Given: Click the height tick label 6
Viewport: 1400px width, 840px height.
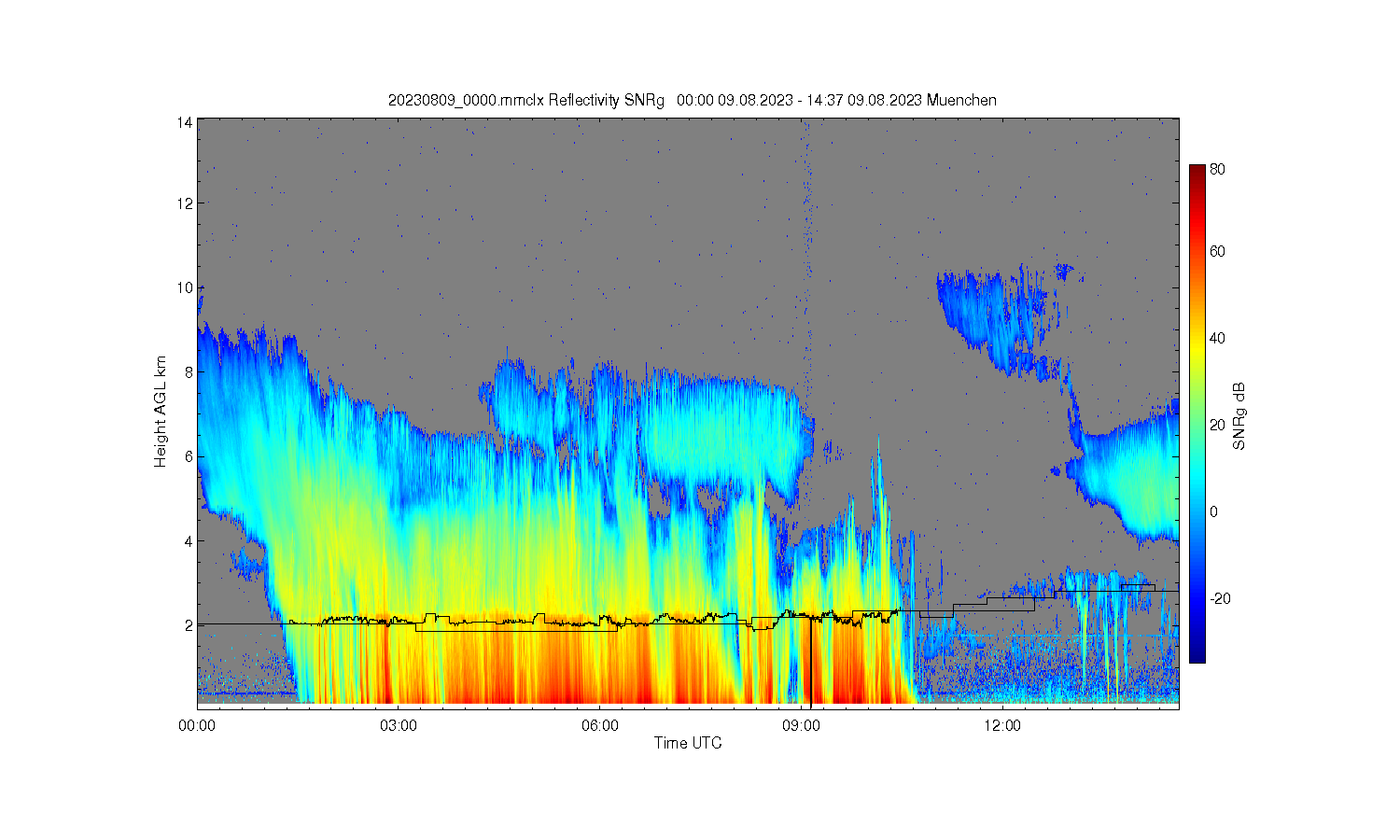Looking at the screenshot, I should click(x=189, y=456).
